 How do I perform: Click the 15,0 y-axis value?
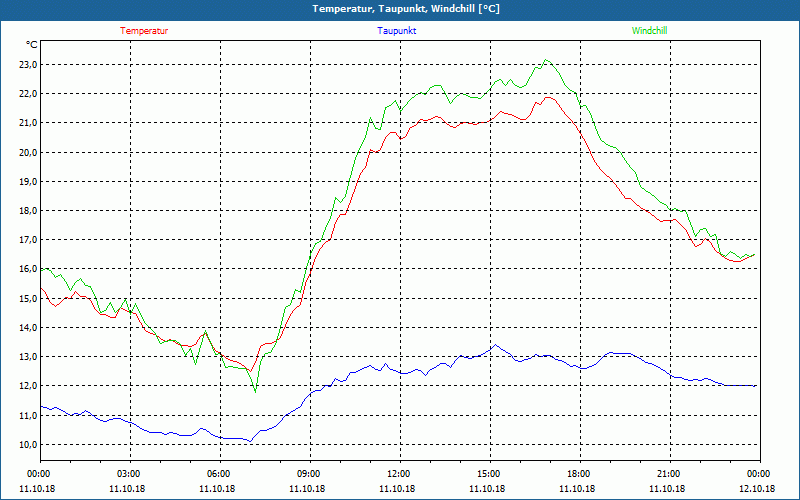29,298
